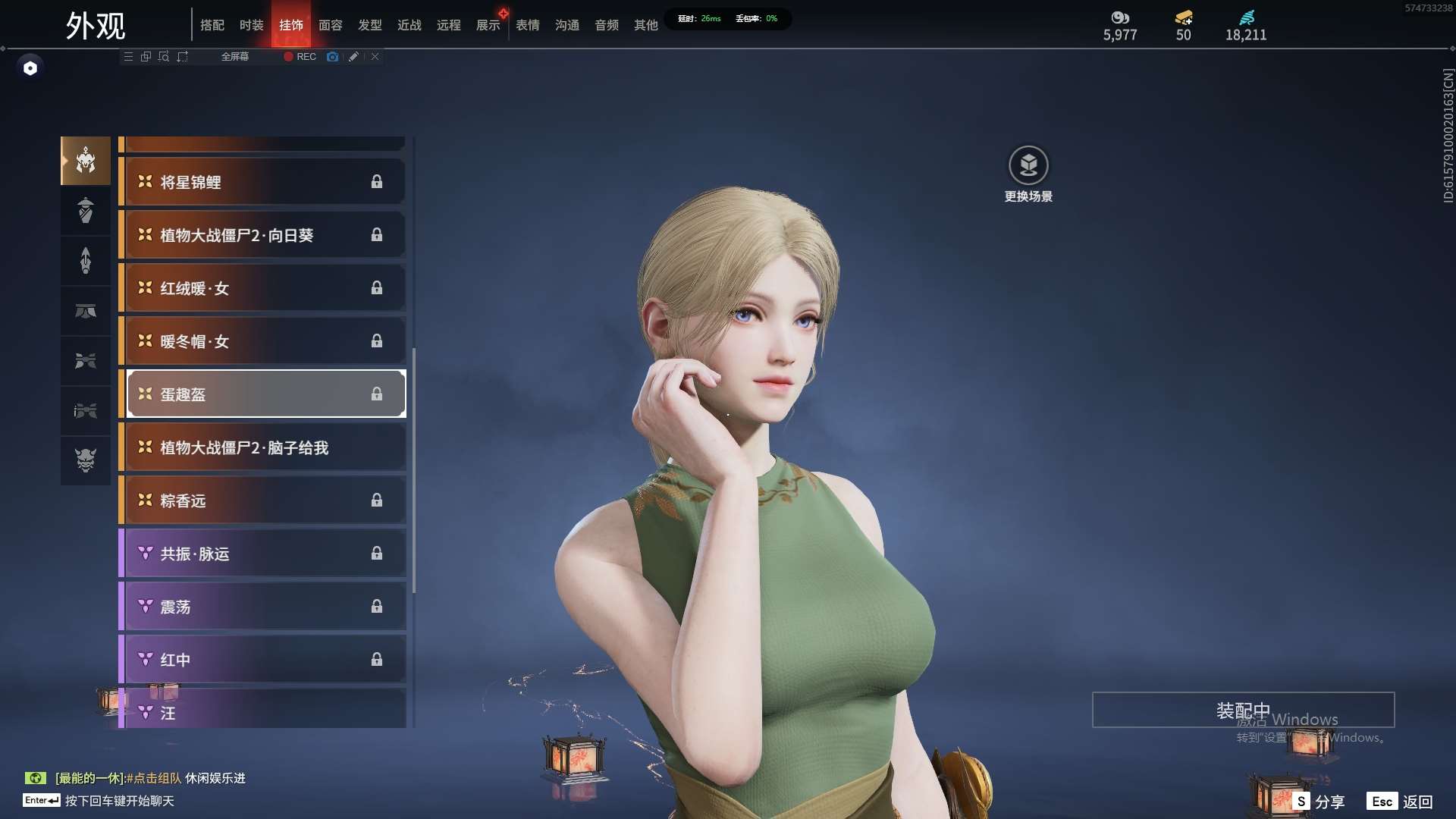Switch to the 时装 tab

point(251,25)
